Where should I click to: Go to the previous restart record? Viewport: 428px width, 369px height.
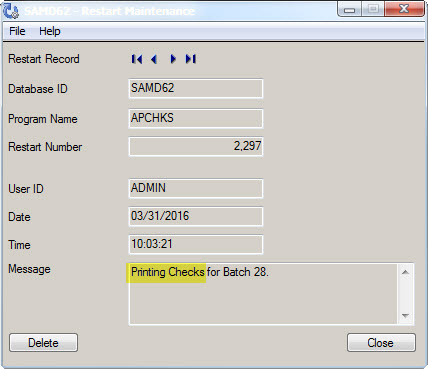click(154, 59)
